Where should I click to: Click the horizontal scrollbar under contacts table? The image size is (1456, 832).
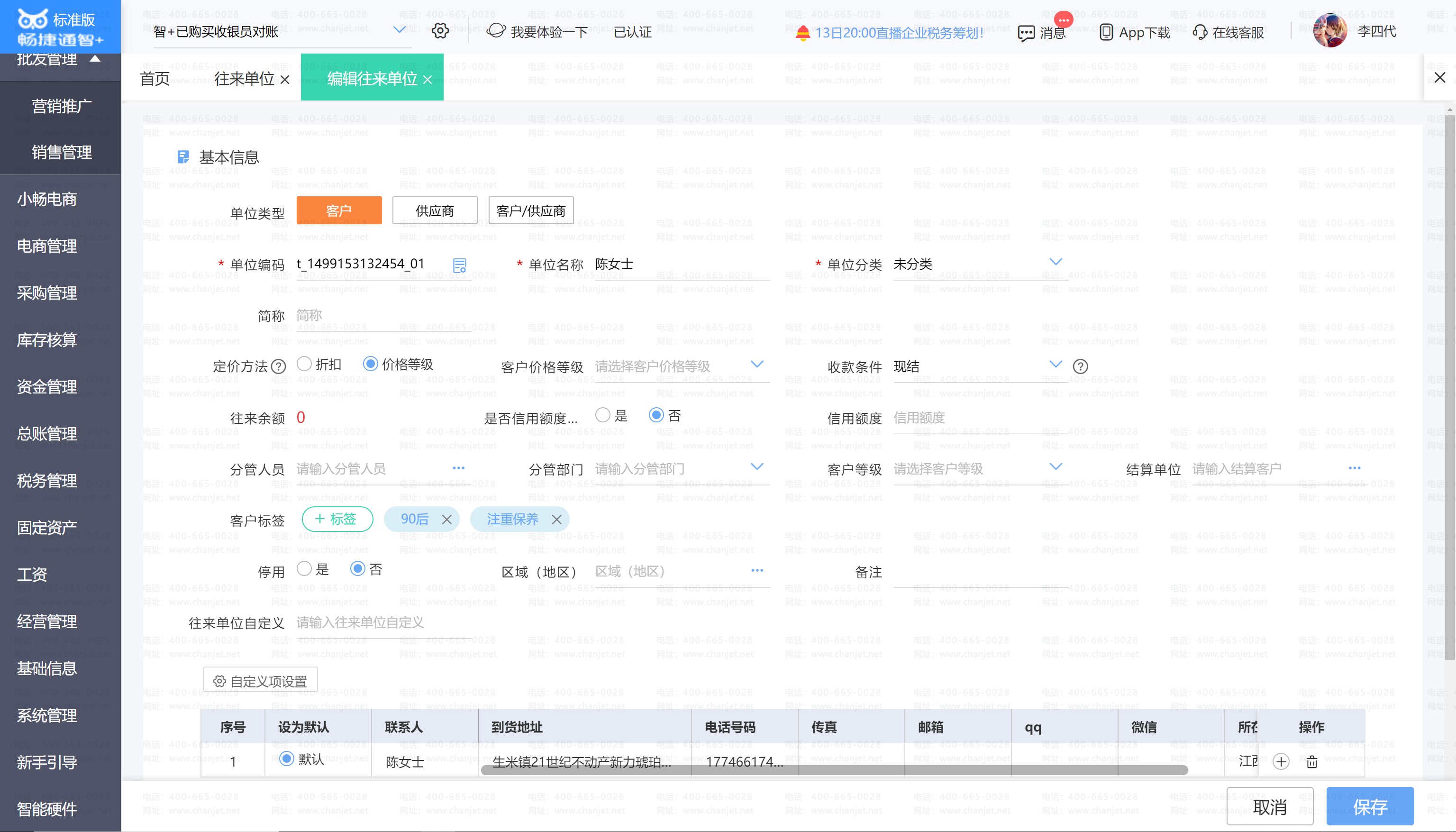(834, 770)
